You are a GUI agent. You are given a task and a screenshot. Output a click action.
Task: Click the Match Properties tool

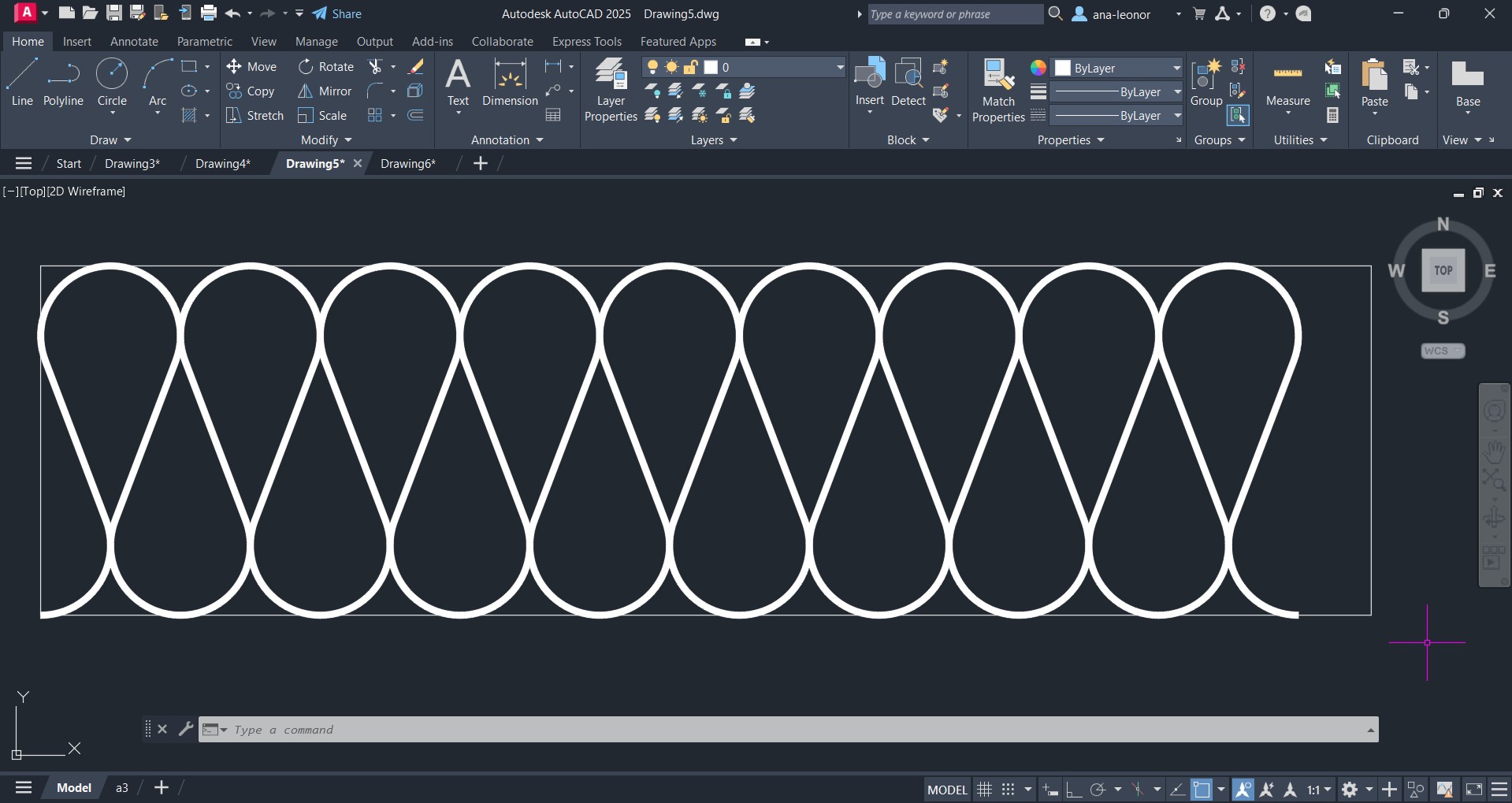click(x=998, y=90)
